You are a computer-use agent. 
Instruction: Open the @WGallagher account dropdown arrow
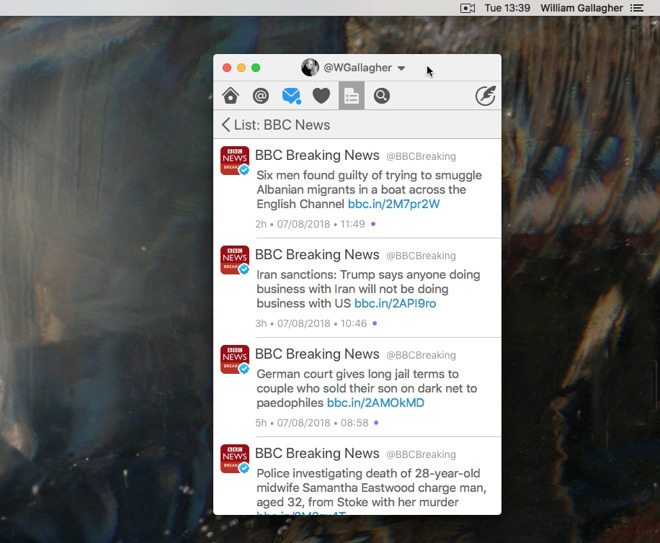pyautogui.click(x=402, y=68)
